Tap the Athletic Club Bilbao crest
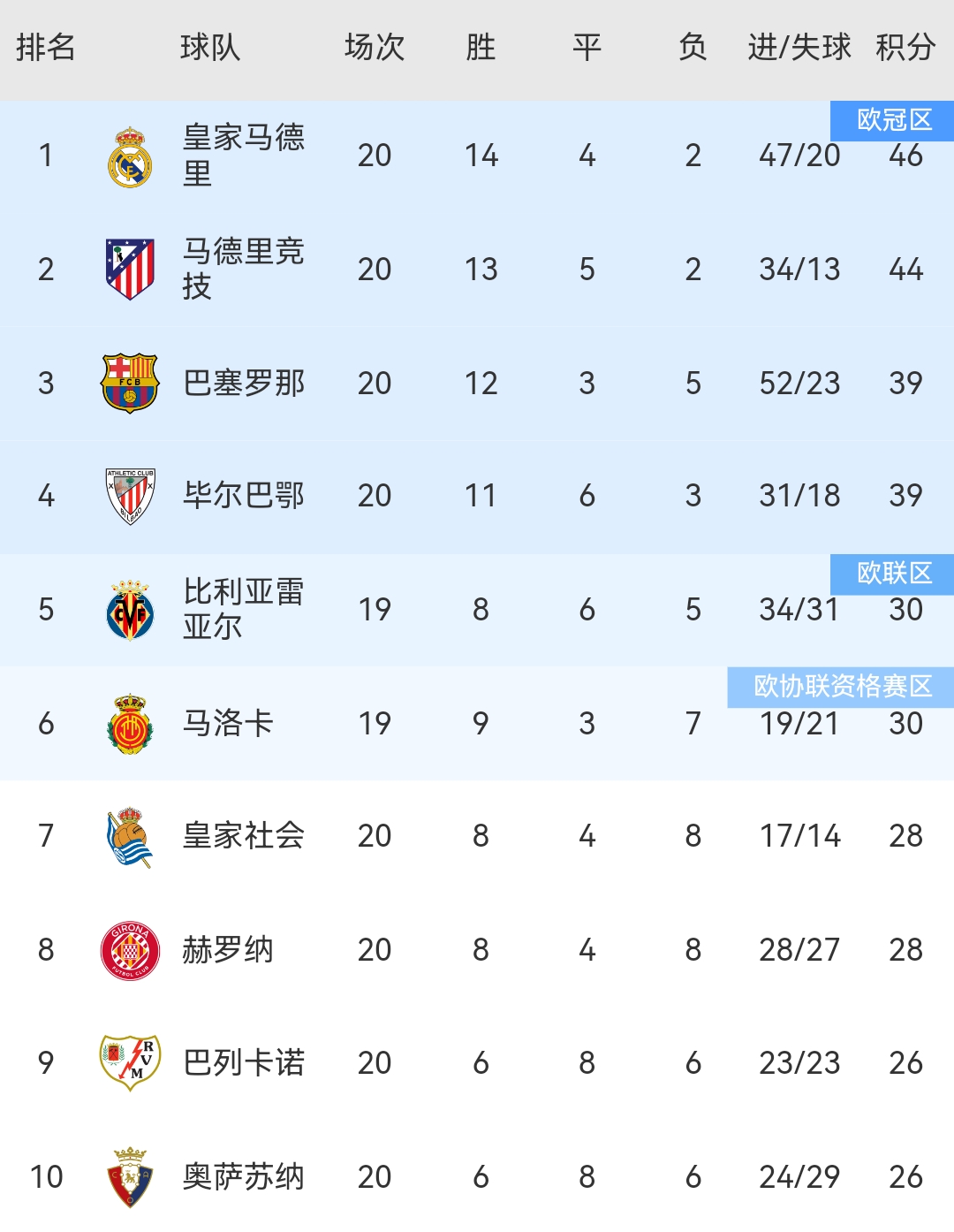This screenshot has width=954, height=1232. 130,496
